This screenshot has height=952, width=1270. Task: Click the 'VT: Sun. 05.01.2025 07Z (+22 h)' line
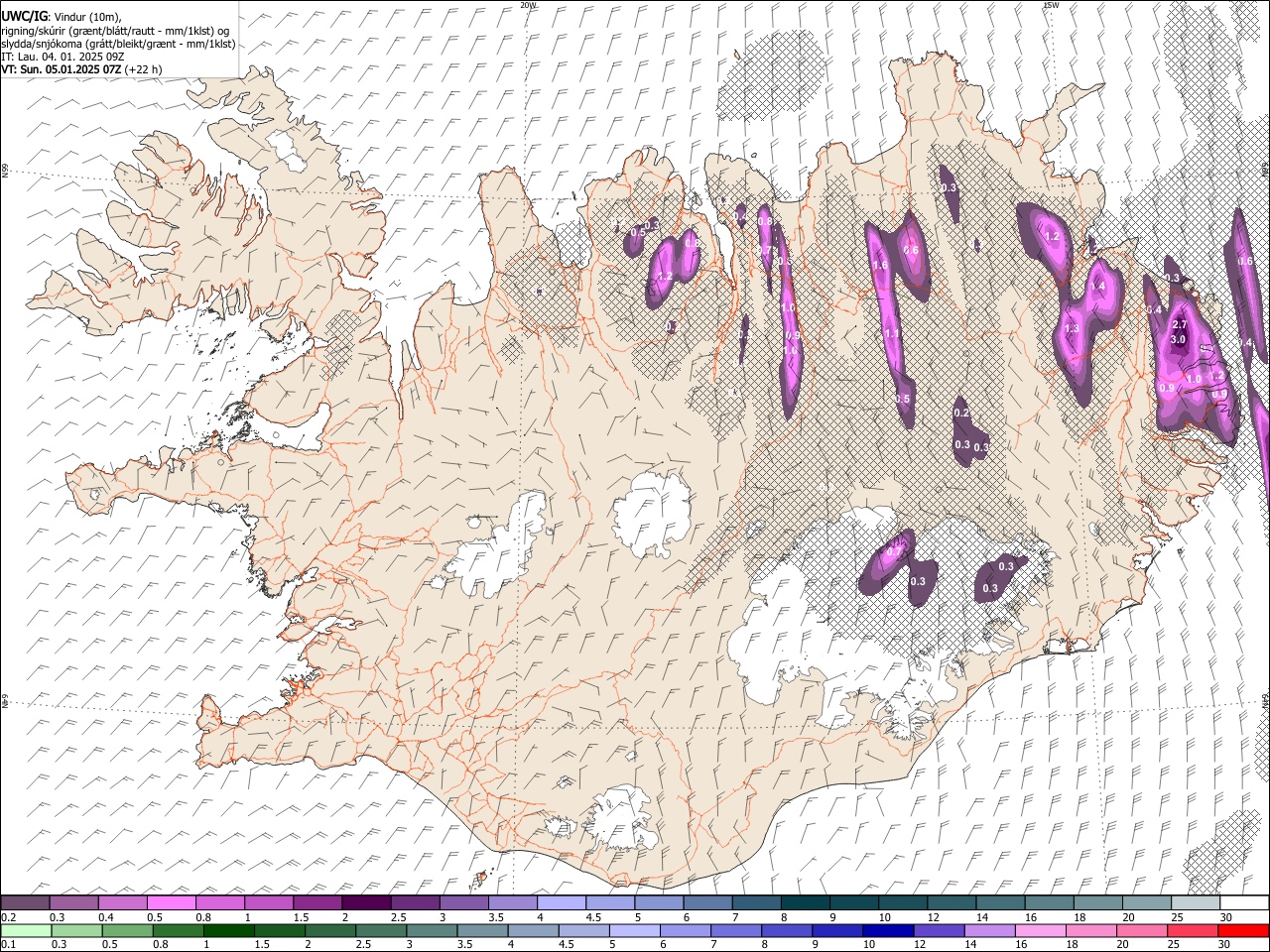pyautogui.click(x=81, y=69)
